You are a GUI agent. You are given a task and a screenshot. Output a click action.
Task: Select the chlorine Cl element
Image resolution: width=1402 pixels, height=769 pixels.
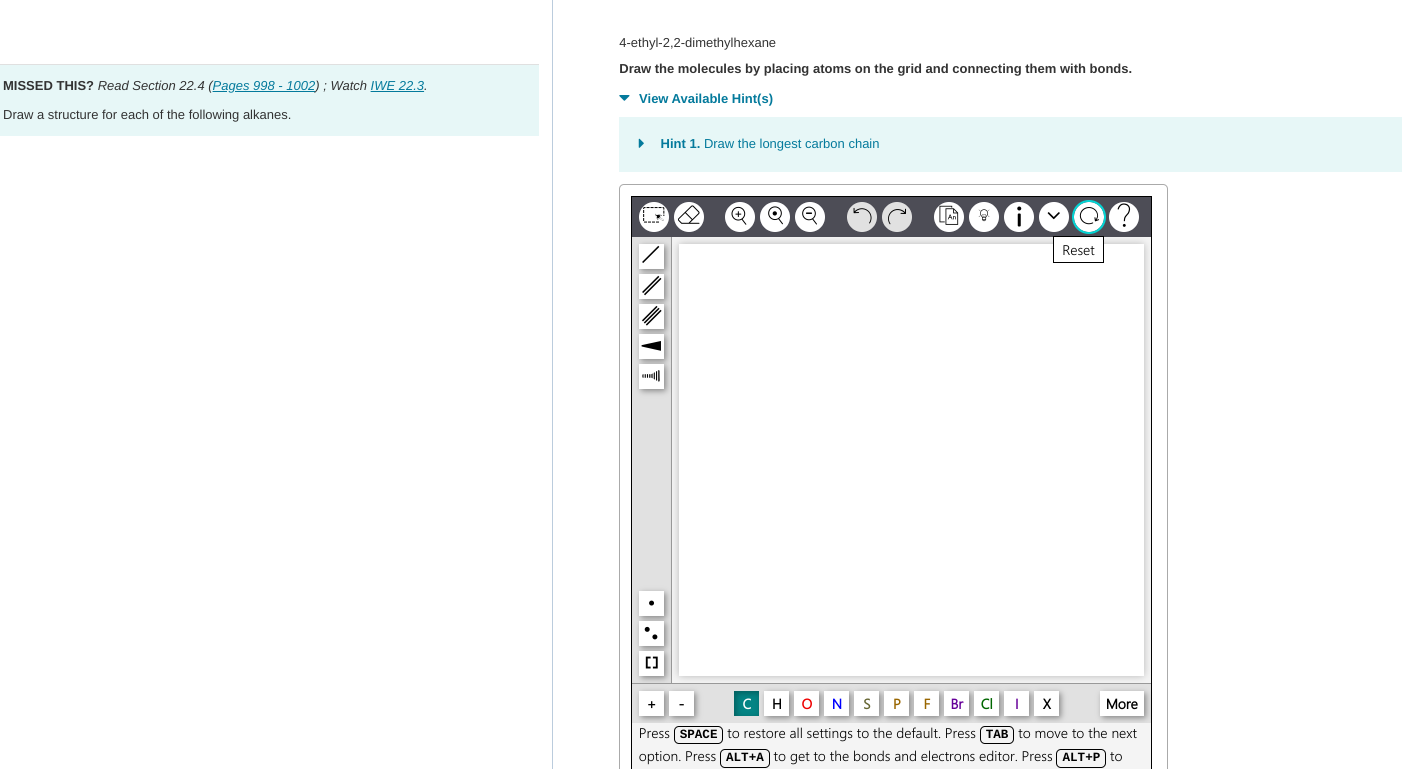click(986, 704)
